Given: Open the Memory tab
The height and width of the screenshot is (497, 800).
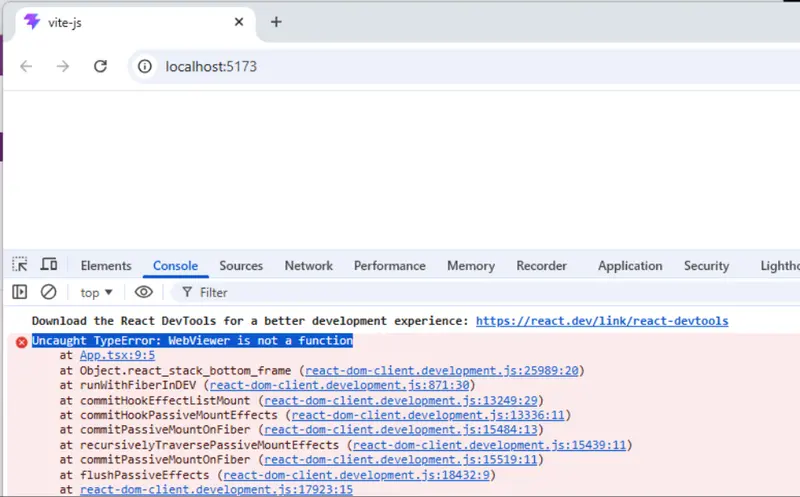Looking at the screenshot, I should (471, 266).
